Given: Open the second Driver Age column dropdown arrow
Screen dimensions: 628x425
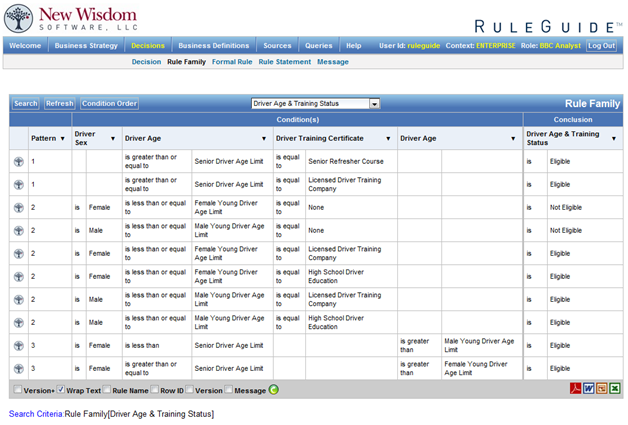Looking at the screenshot, I should [x=513, y=139].
